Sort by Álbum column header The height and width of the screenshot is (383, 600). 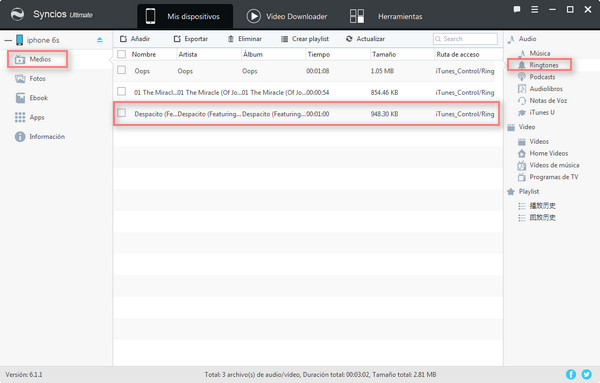click(x=253, y=54)
